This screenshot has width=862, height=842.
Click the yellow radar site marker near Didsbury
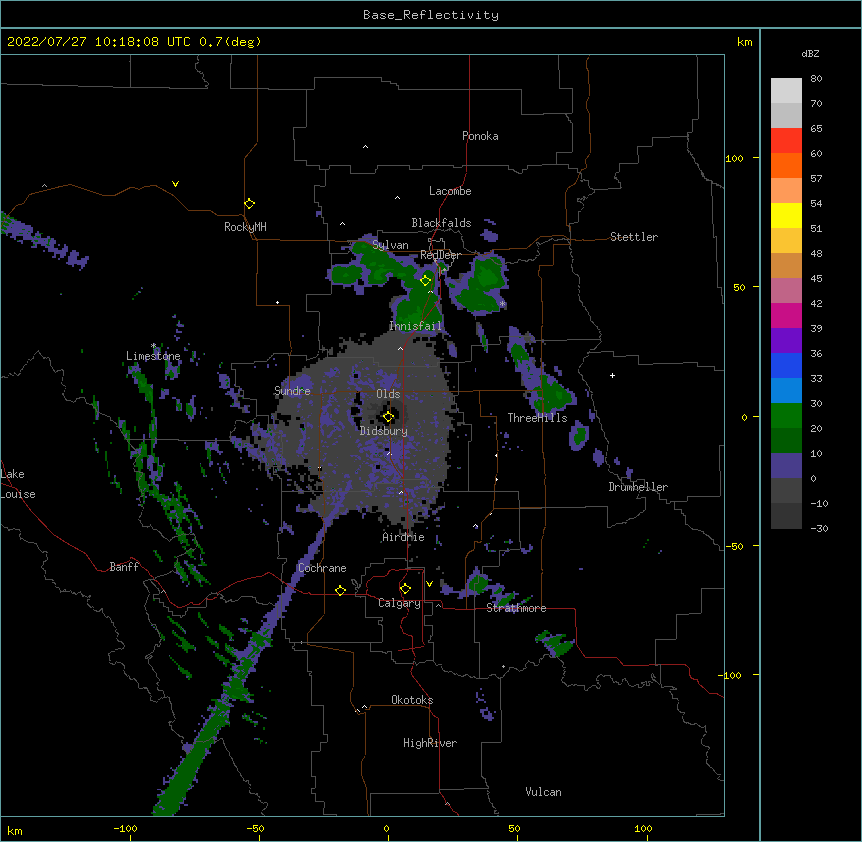388,417
